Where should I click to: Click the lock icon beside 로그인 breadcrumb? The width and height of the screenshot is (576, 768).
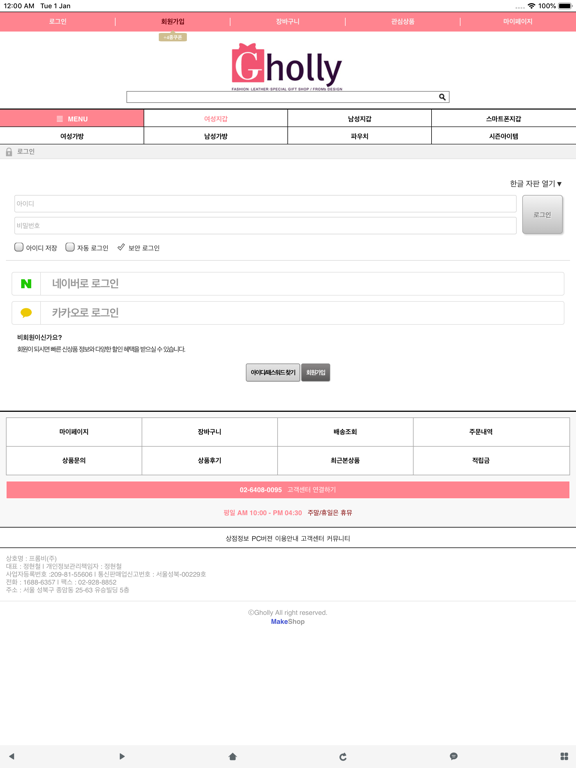tap(9, 152)
